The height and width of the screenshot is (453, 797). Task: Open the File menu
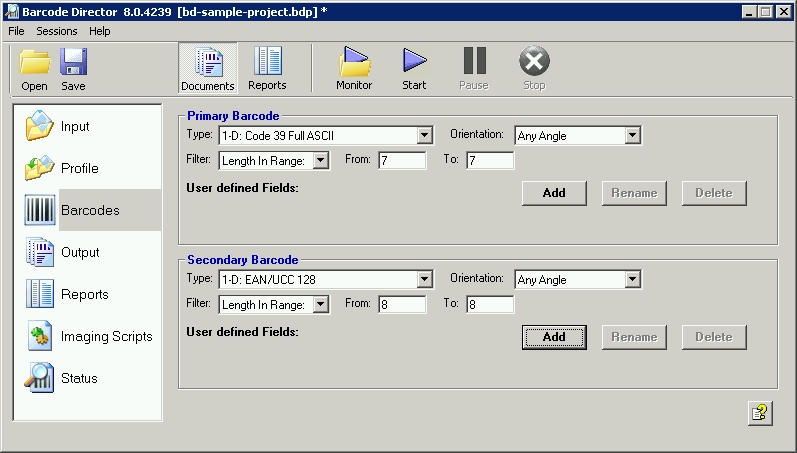16,31
